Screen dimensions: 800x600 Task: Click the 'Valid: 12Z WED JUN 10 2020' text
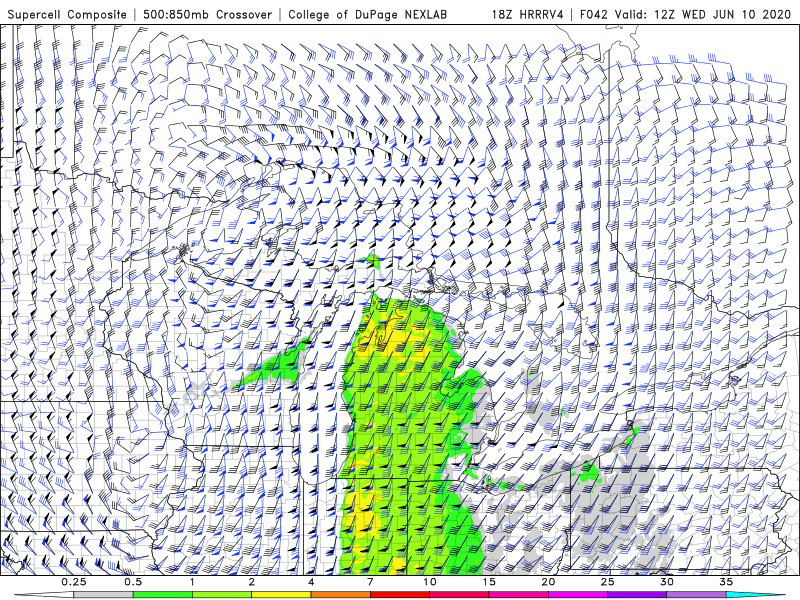tap(703, 14)
